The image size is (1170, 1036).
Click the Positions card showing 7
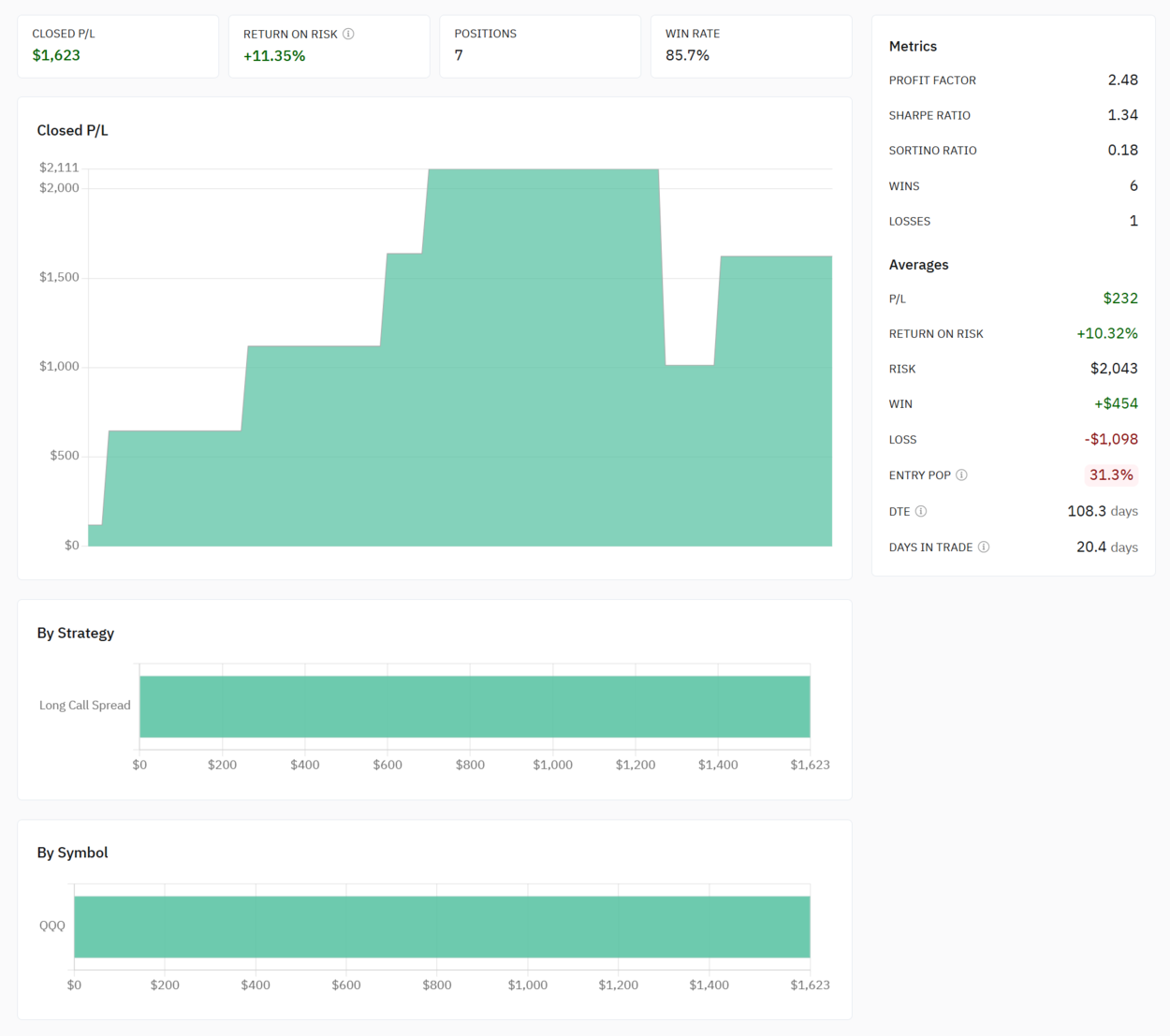coord(540,46)
